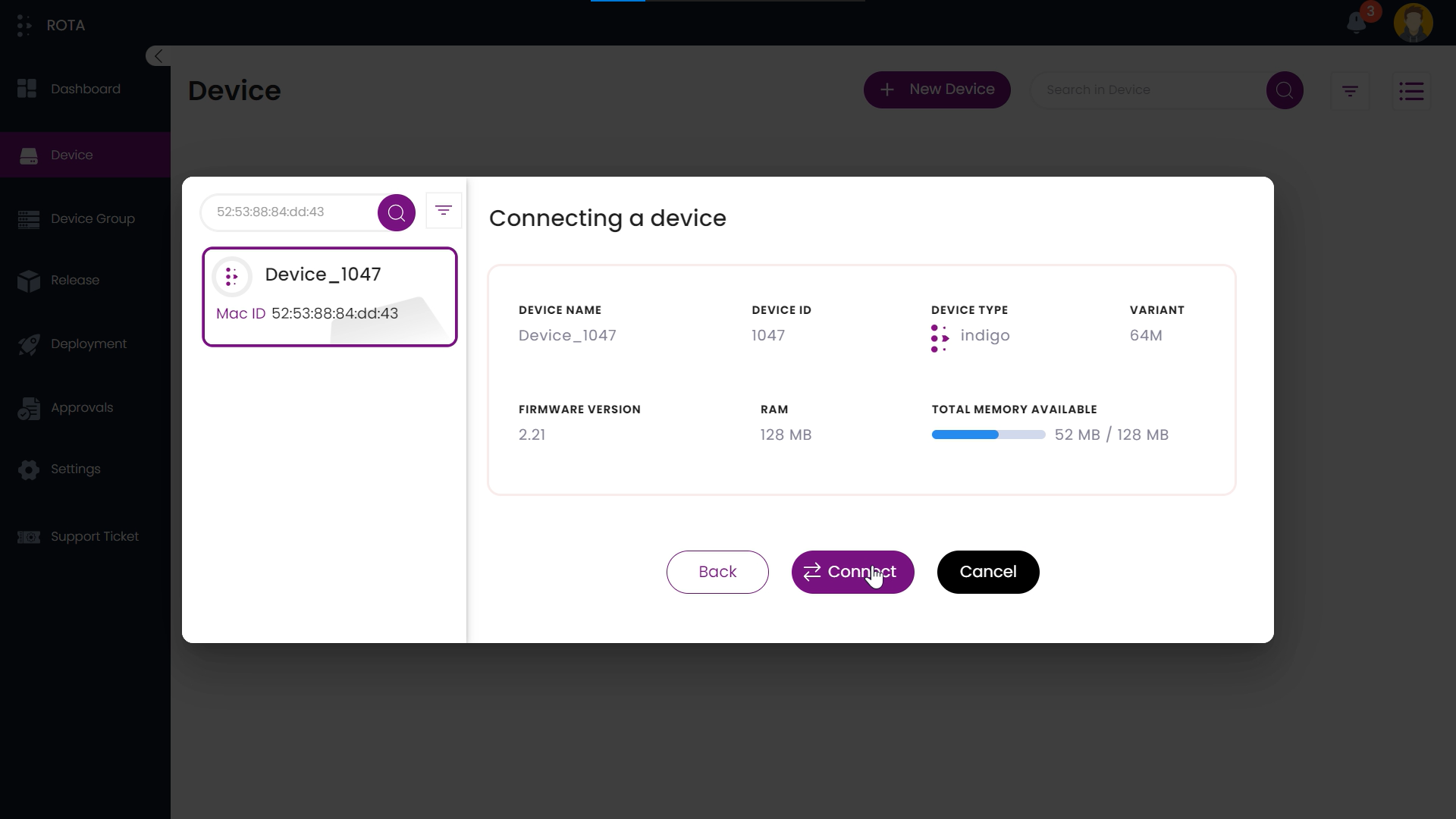Open Support Ticket in the sidebar
The width and height of the screenshot is (1456, 819).
[x=94, y=536]
